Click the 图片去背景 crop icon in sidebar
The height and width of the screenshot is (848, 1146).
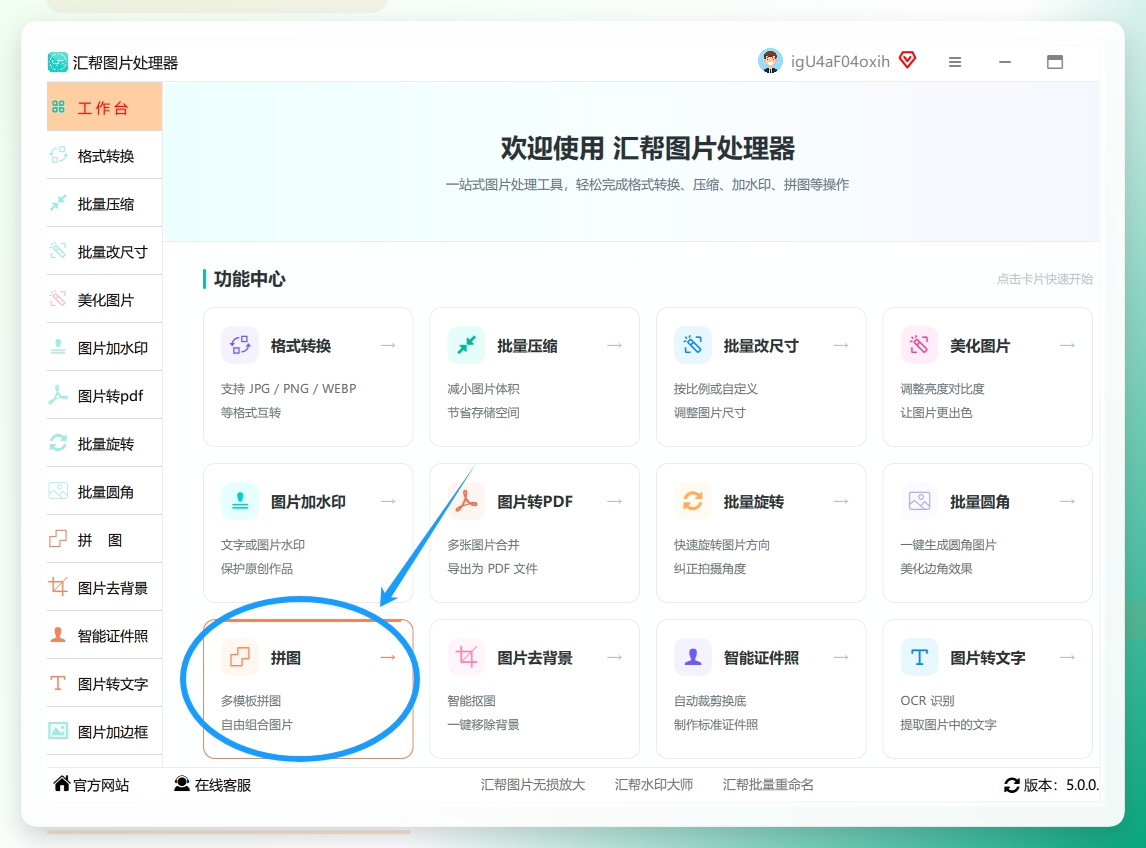point(58,587)
